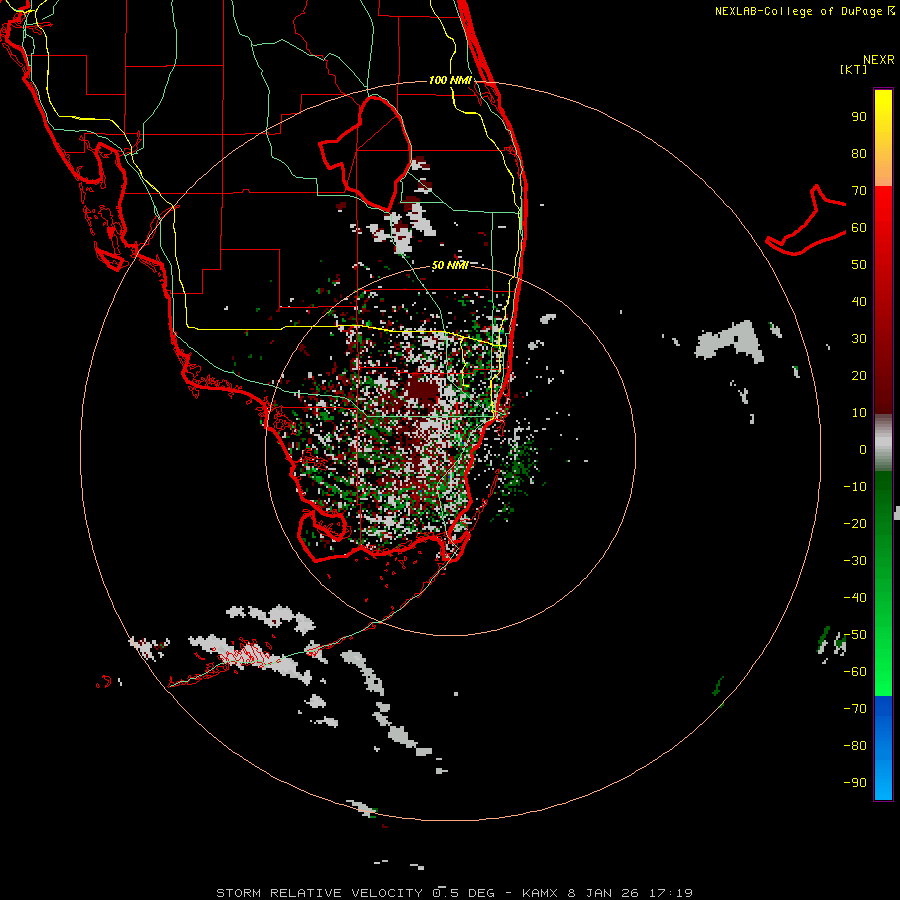Click the 20 value on the velocity scale
The height and width of the screenshot is (900, 900).
[859, 375]
